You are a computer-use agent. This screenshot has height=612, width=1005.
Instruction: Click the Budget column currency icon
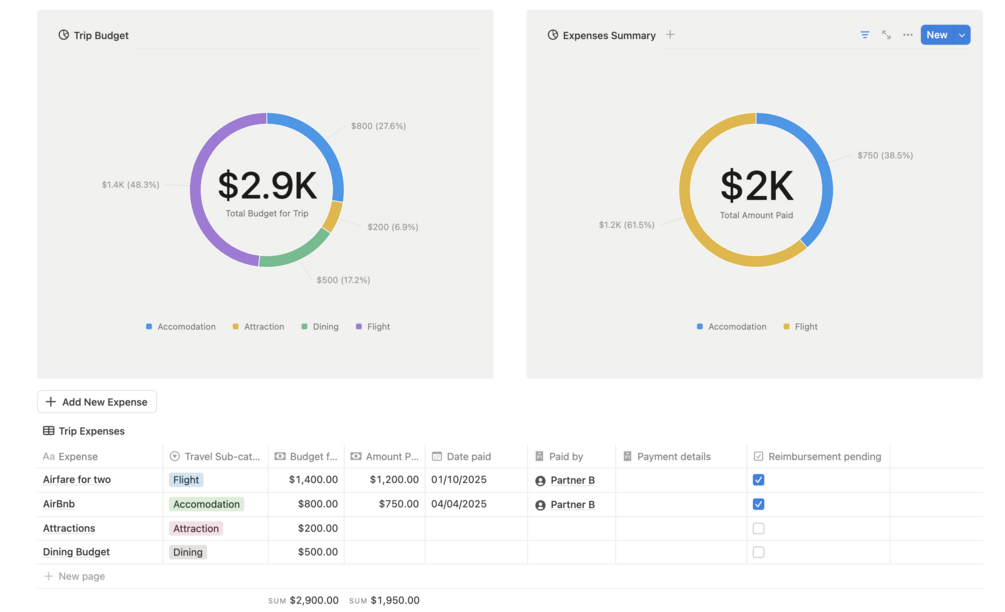[279, 456]
